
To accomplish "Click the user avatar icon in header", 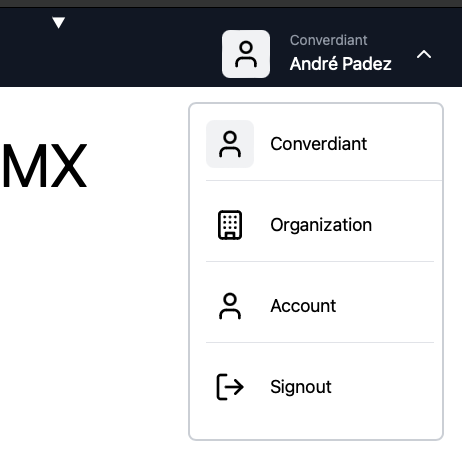I will point(246,54).
